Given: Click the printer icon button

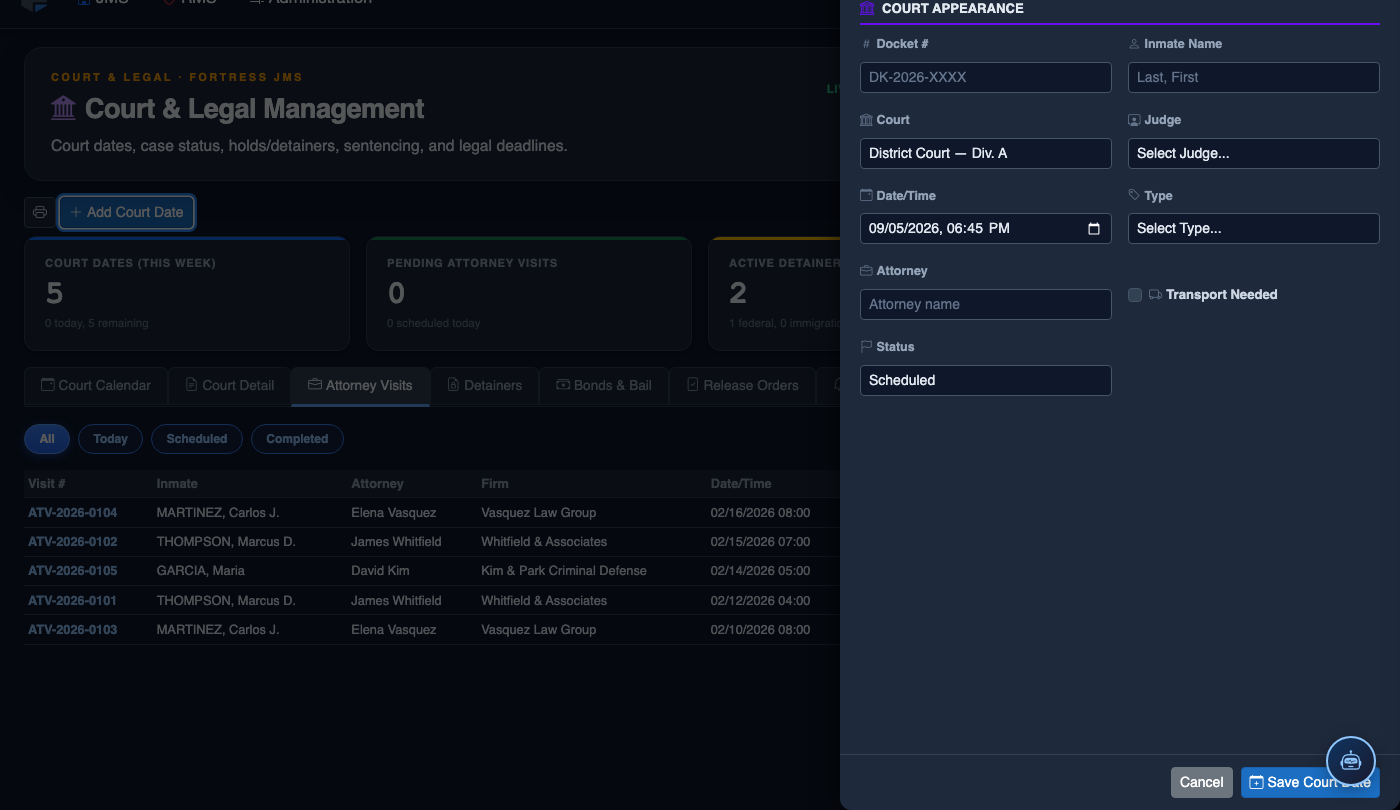Looking at the screenshot, I should [x=40, y=212].
